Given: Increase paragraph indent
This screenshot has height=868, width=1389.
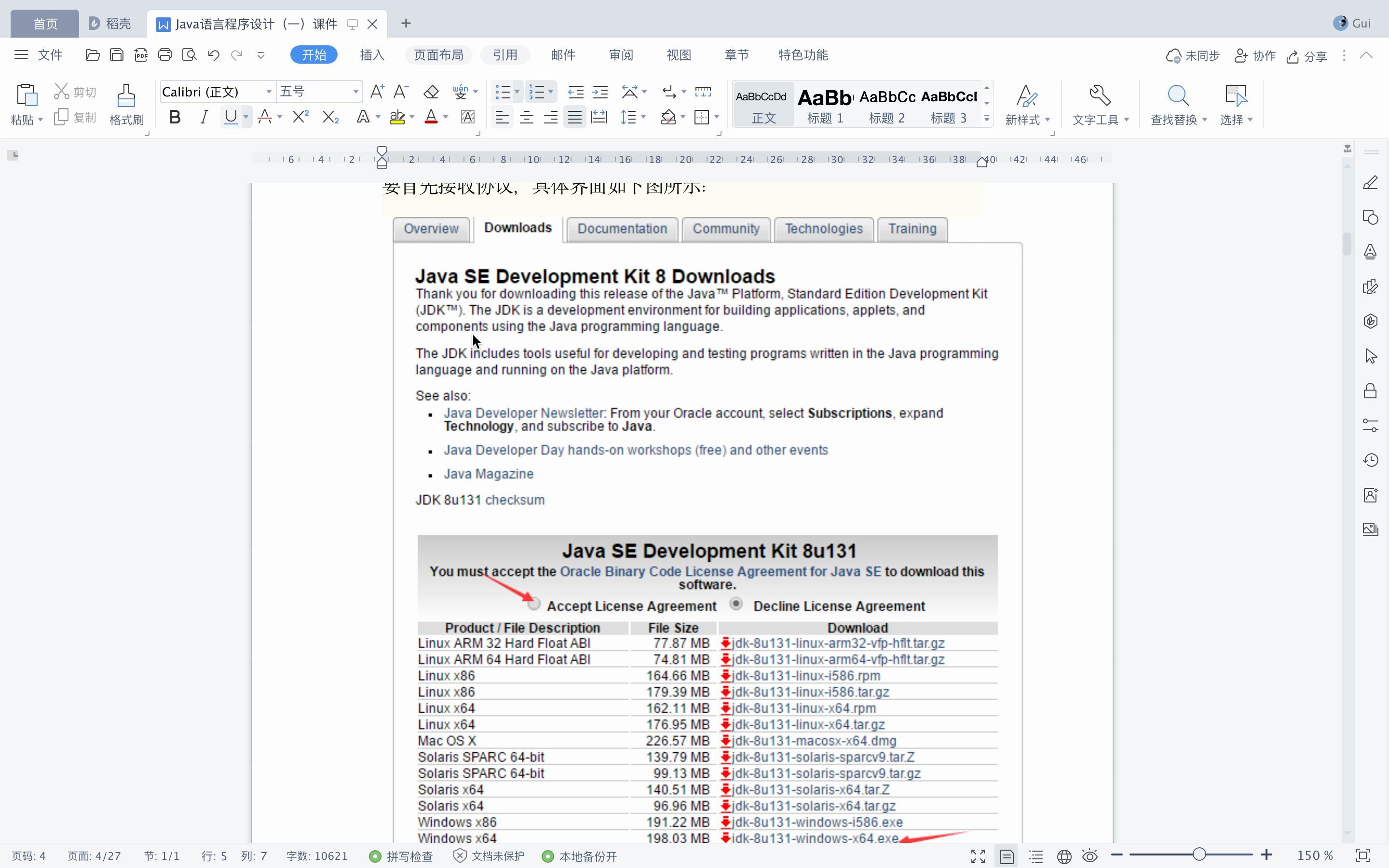Looking at the screenshot, I should (600, 92).
